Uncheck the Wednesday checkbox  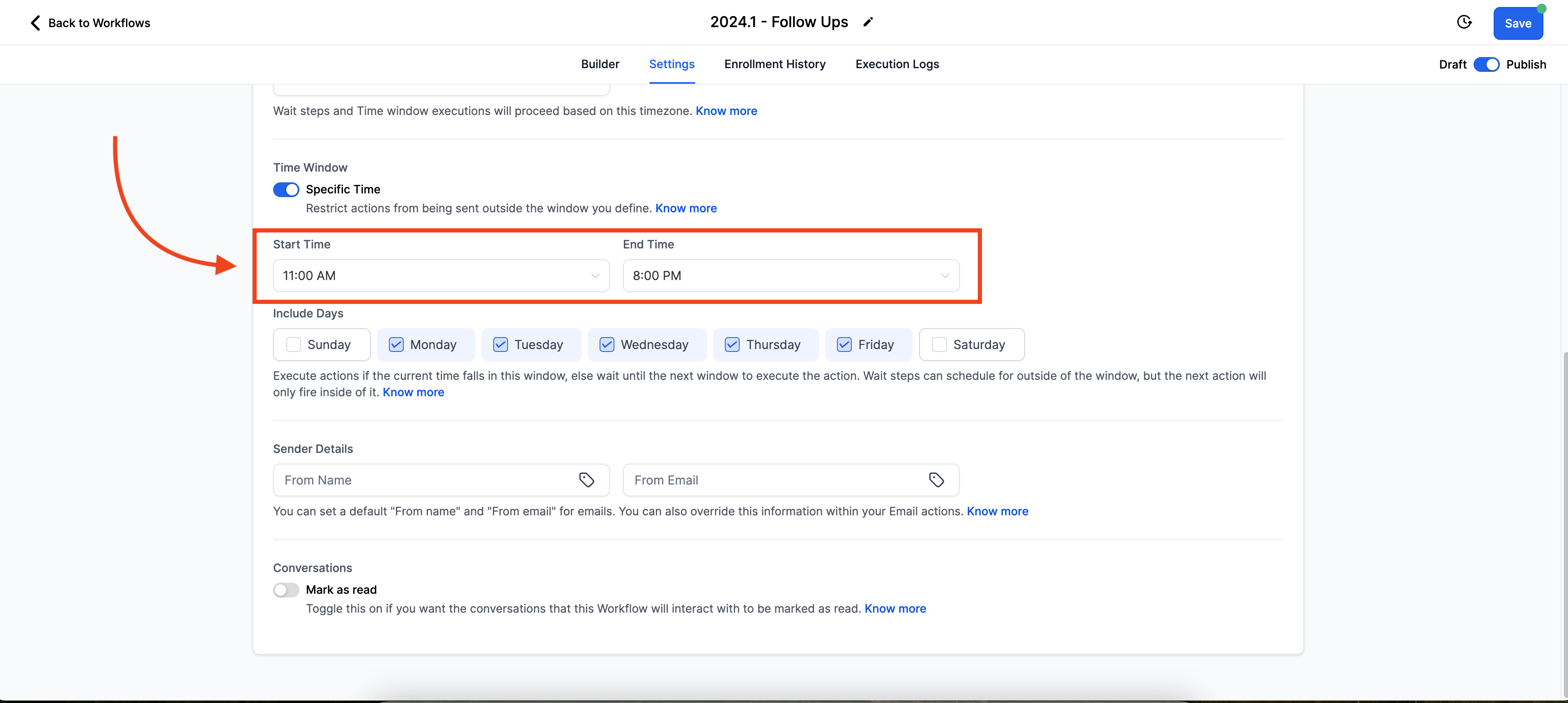[607, 345]
